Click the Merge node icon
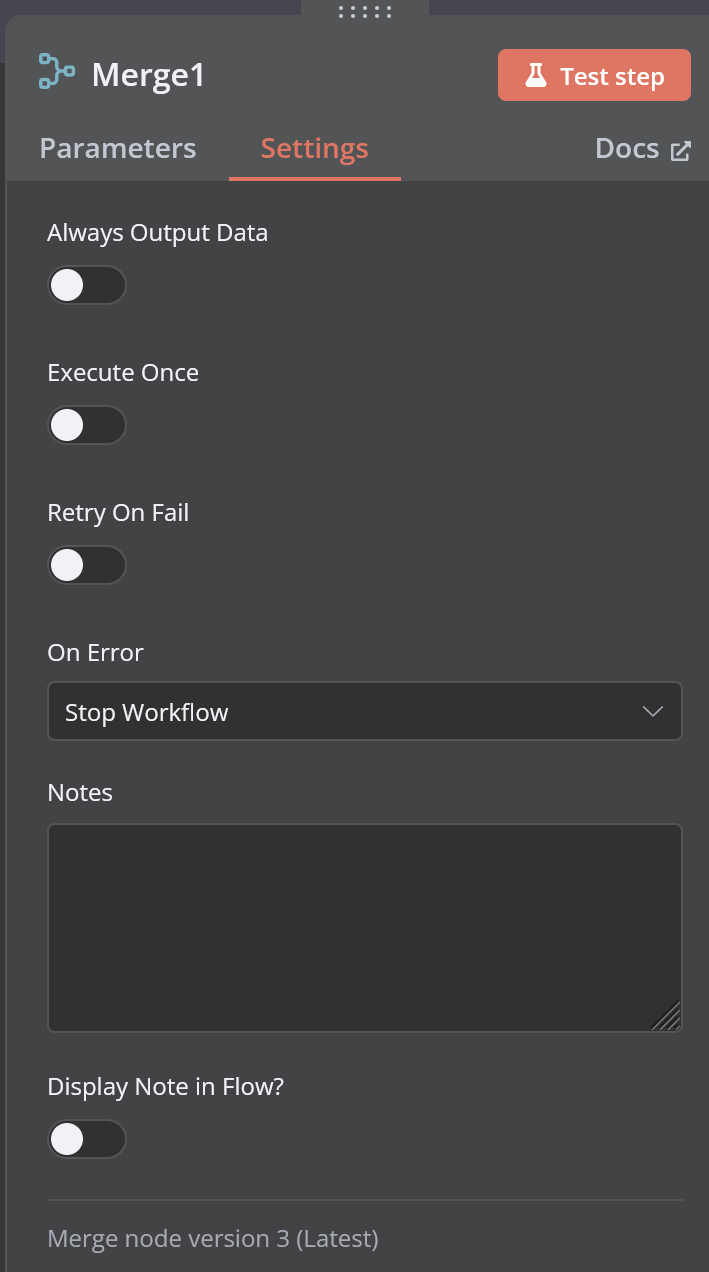 tap(56, 72)
